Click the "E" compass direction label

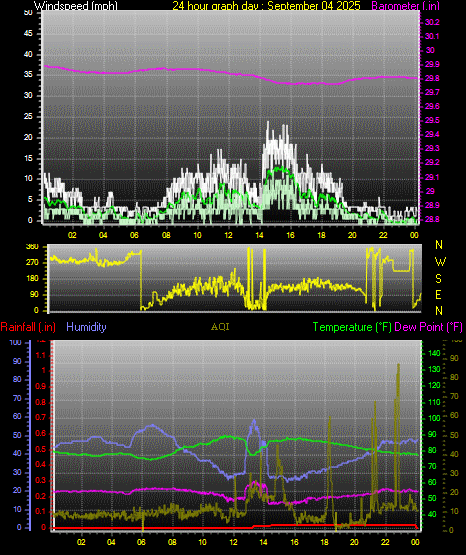coord(438,295)
